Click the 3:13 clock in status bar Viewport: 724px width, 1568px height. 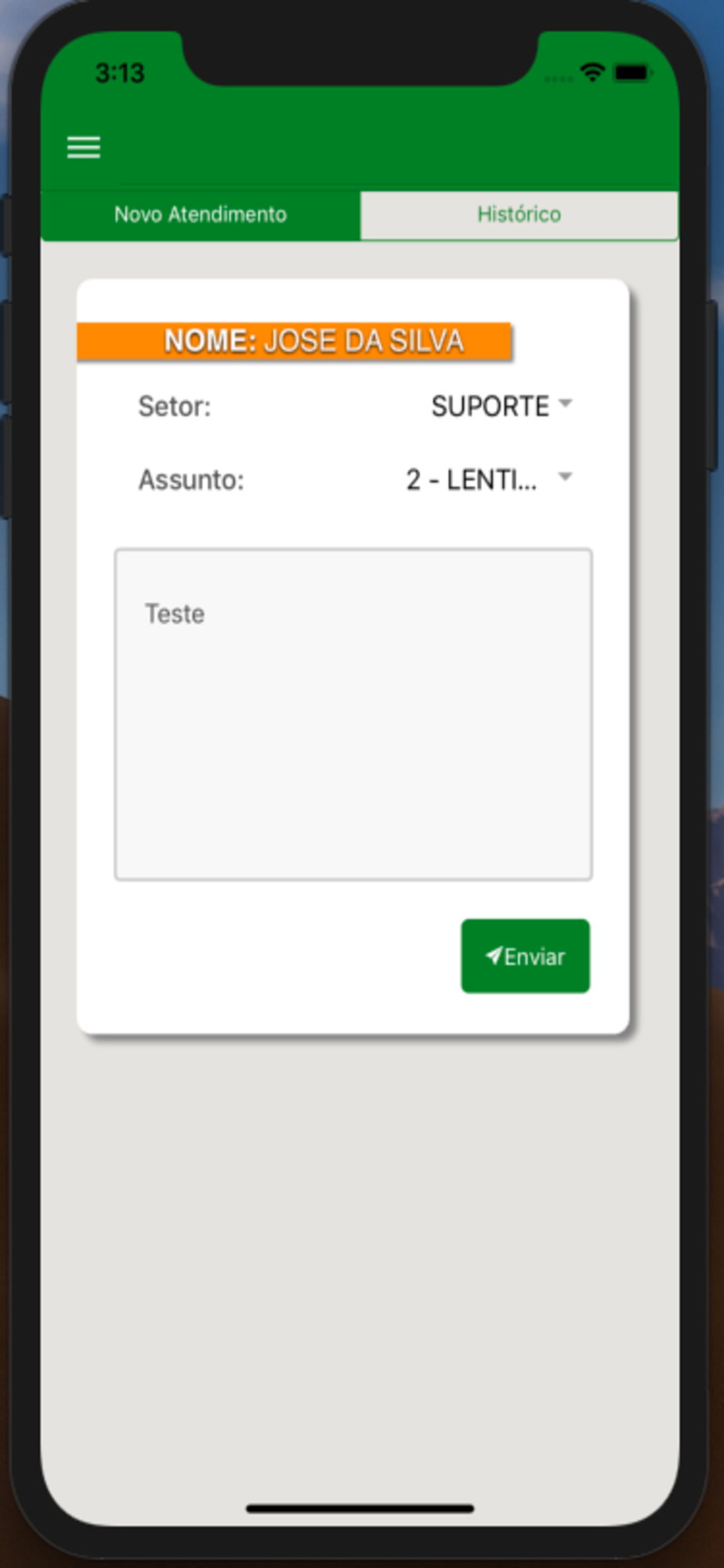click(x=120, y=73)
